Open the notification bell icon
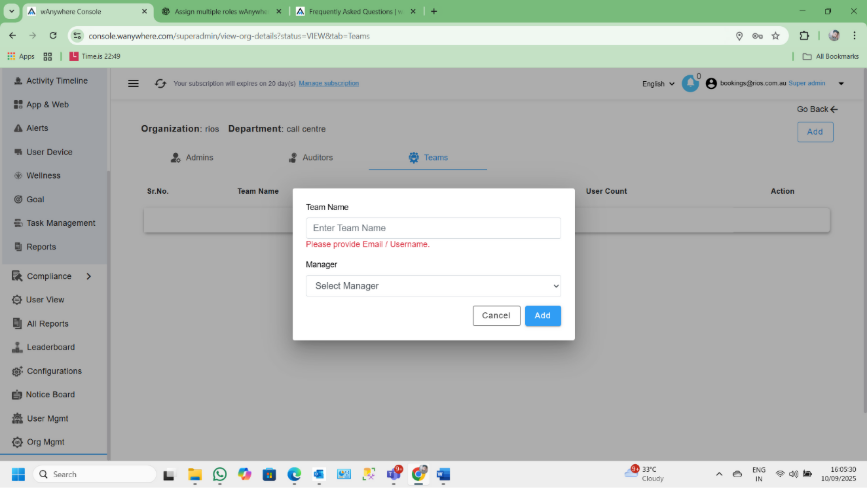The height and width of the screenshot is (489, 867). [x=690, y=84]
